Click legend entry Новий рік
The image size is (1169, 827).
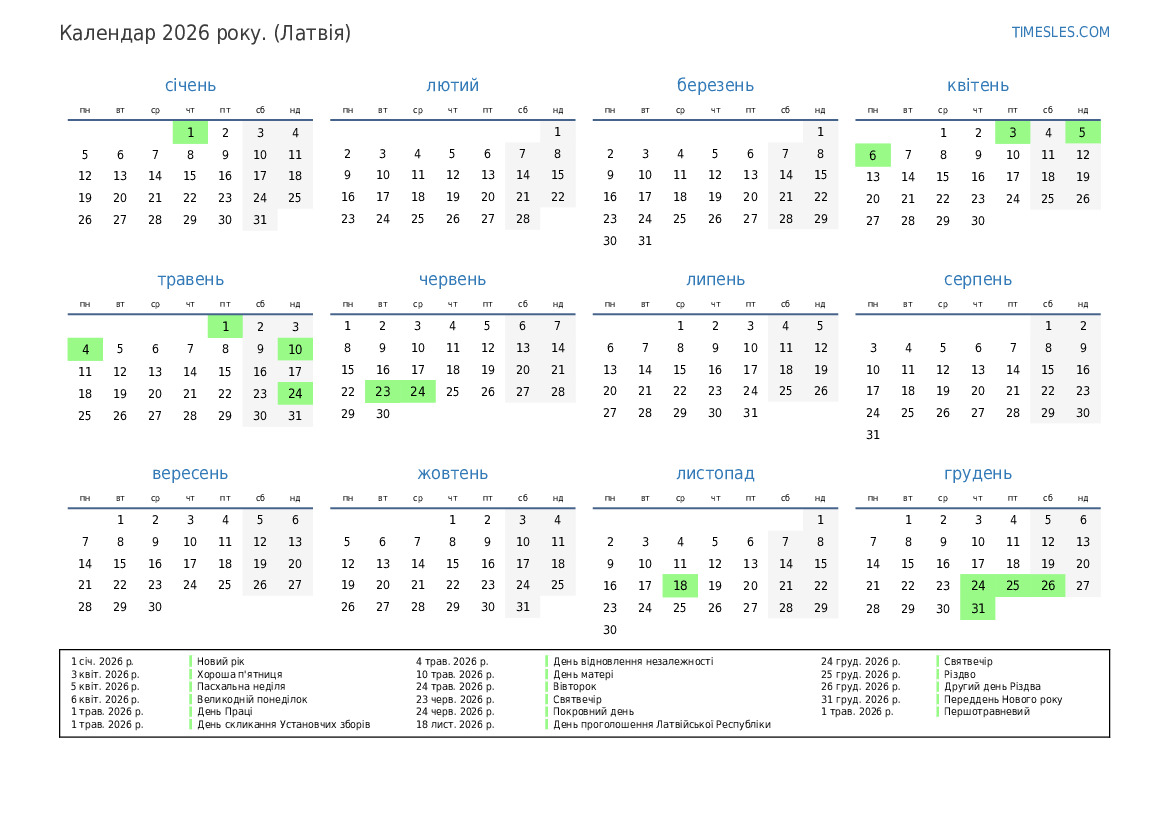221,661
